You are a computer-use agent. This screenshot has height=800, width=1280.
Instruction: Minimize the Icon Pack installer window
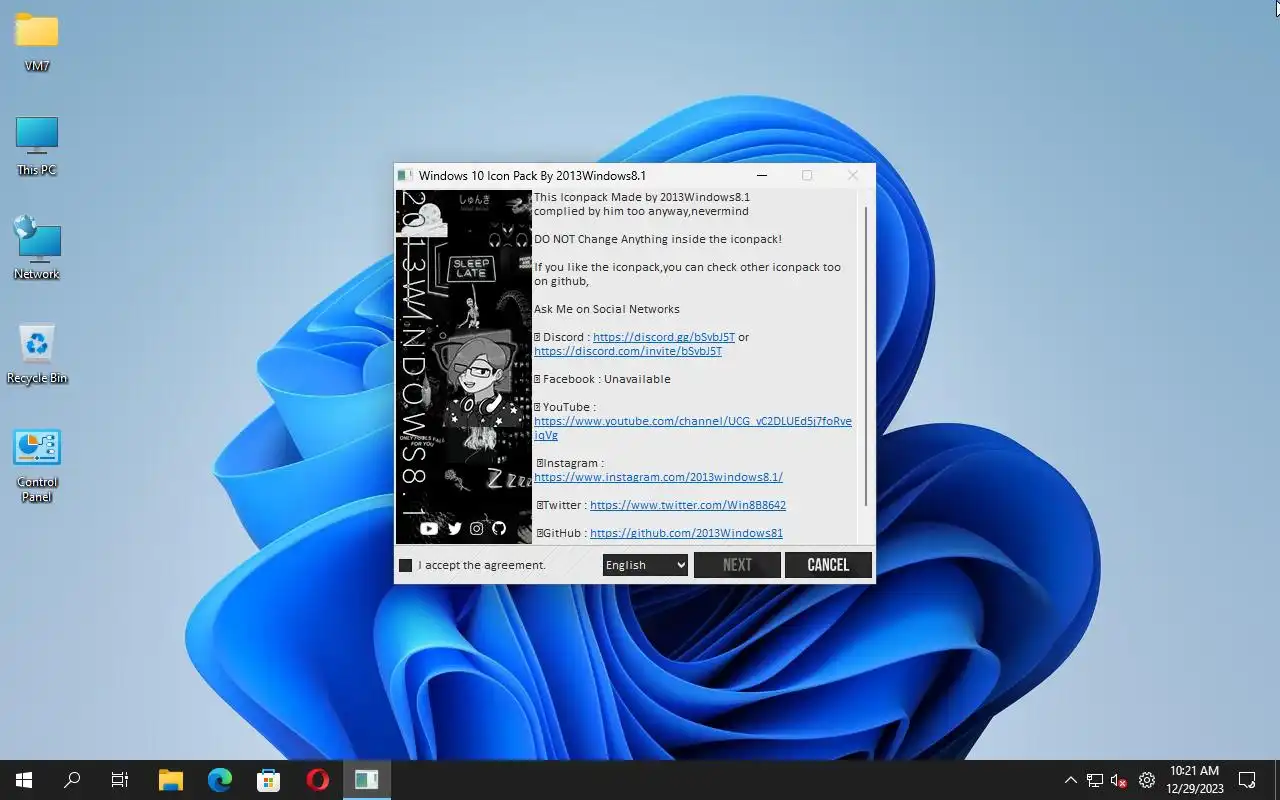tap(762, 176)
